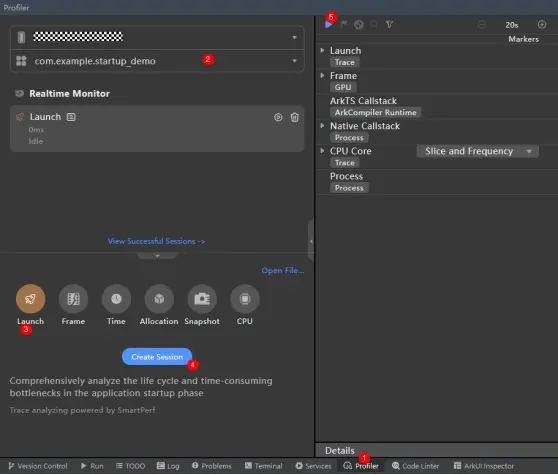Switch to the Profiler tool tab
558x475 pixels.
pyautogui.click(x=360, y=466)
